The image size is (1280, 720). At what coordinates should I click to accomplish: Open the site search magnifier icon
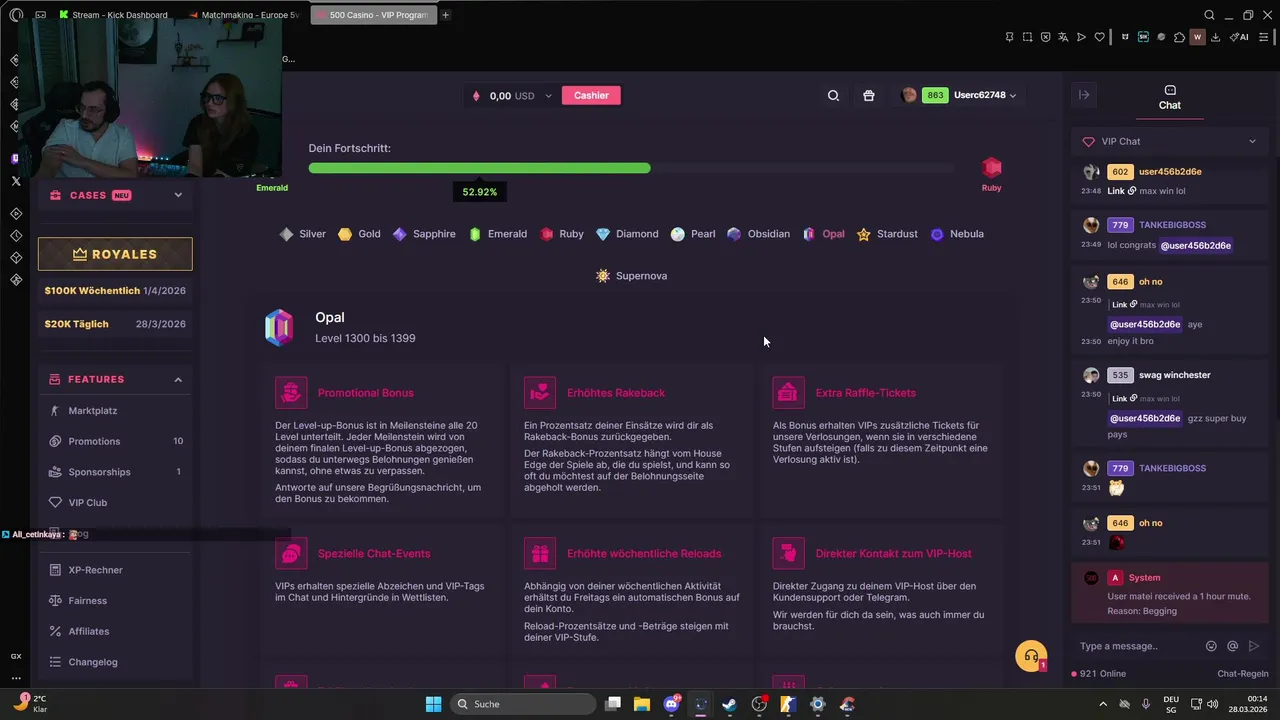coord(833,96)
